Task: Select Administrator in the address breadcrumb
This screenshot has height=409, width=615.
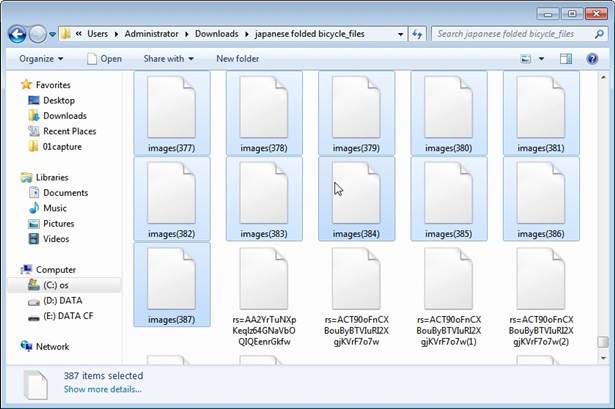Action: [x=151, y=34]
